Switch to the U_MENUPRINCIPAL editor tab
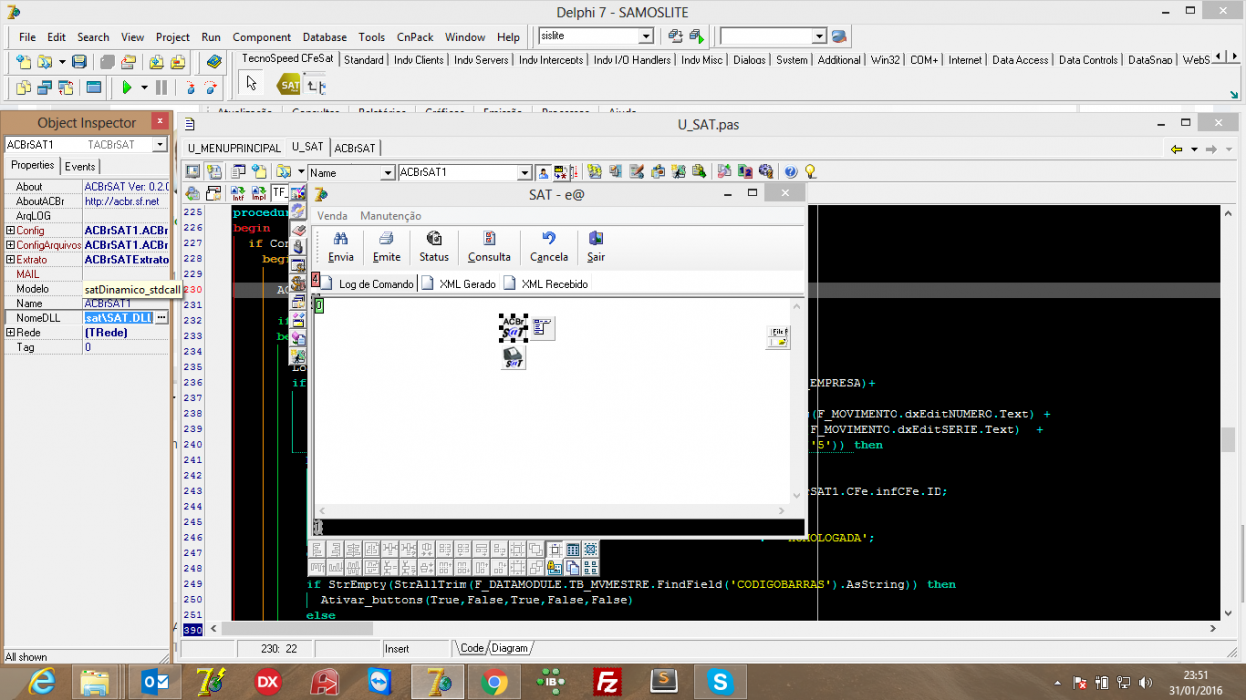The width and height of the screenshot is (1246, 700). 234,148
